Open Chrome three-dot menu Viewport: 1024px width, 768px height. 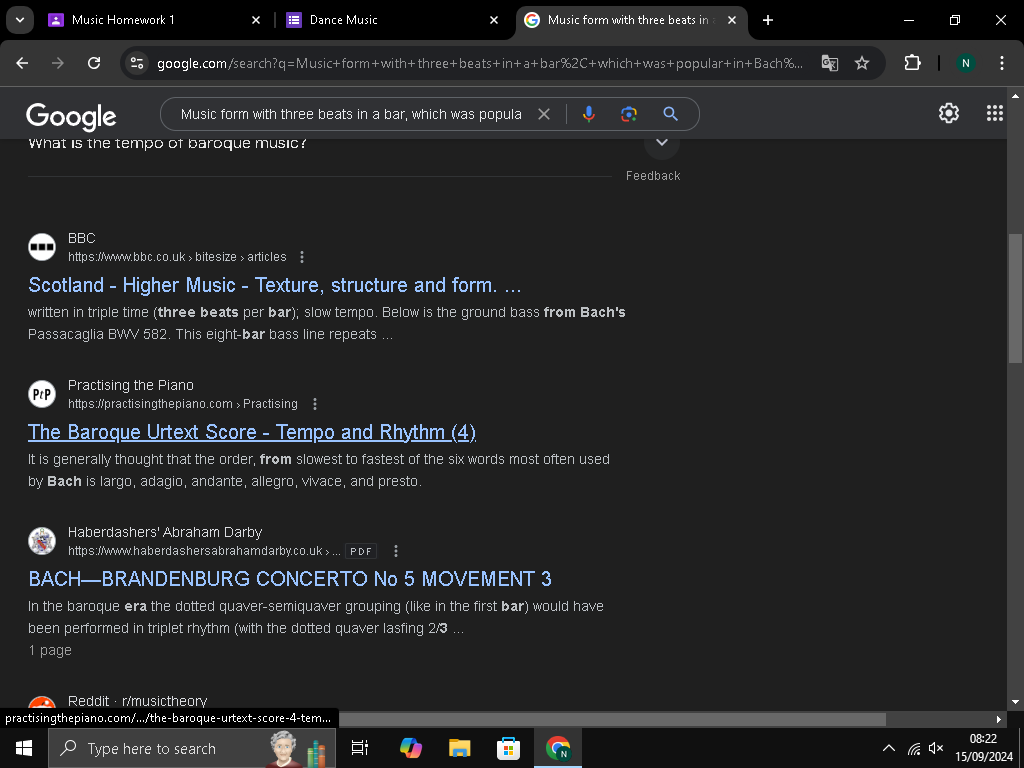coord(1002,63)
